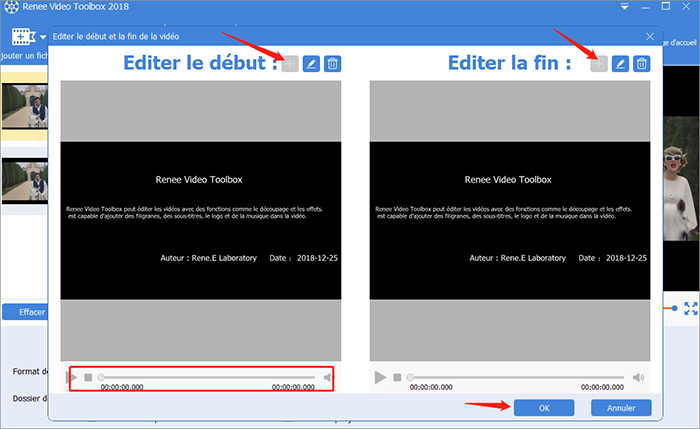Stop the end clip preview

tap(397, 378)
